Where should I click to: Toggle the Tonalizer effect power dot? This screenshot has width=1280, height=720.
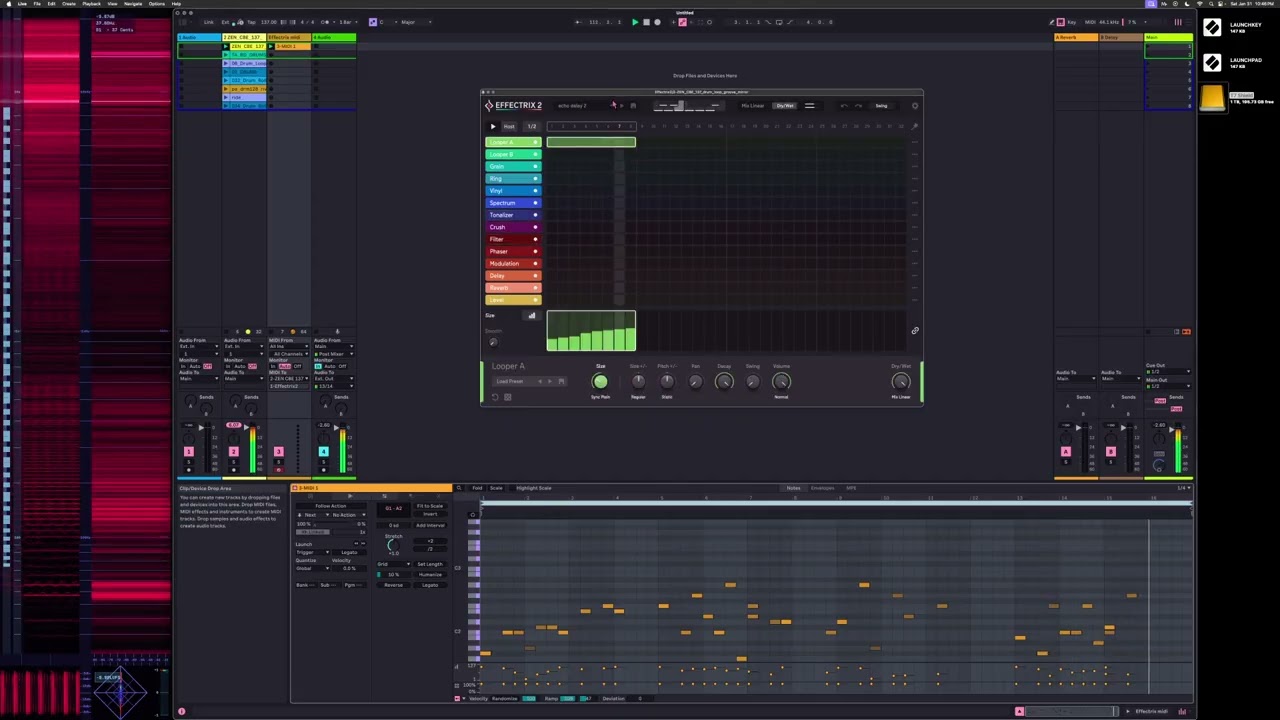[x=535, y=215]
